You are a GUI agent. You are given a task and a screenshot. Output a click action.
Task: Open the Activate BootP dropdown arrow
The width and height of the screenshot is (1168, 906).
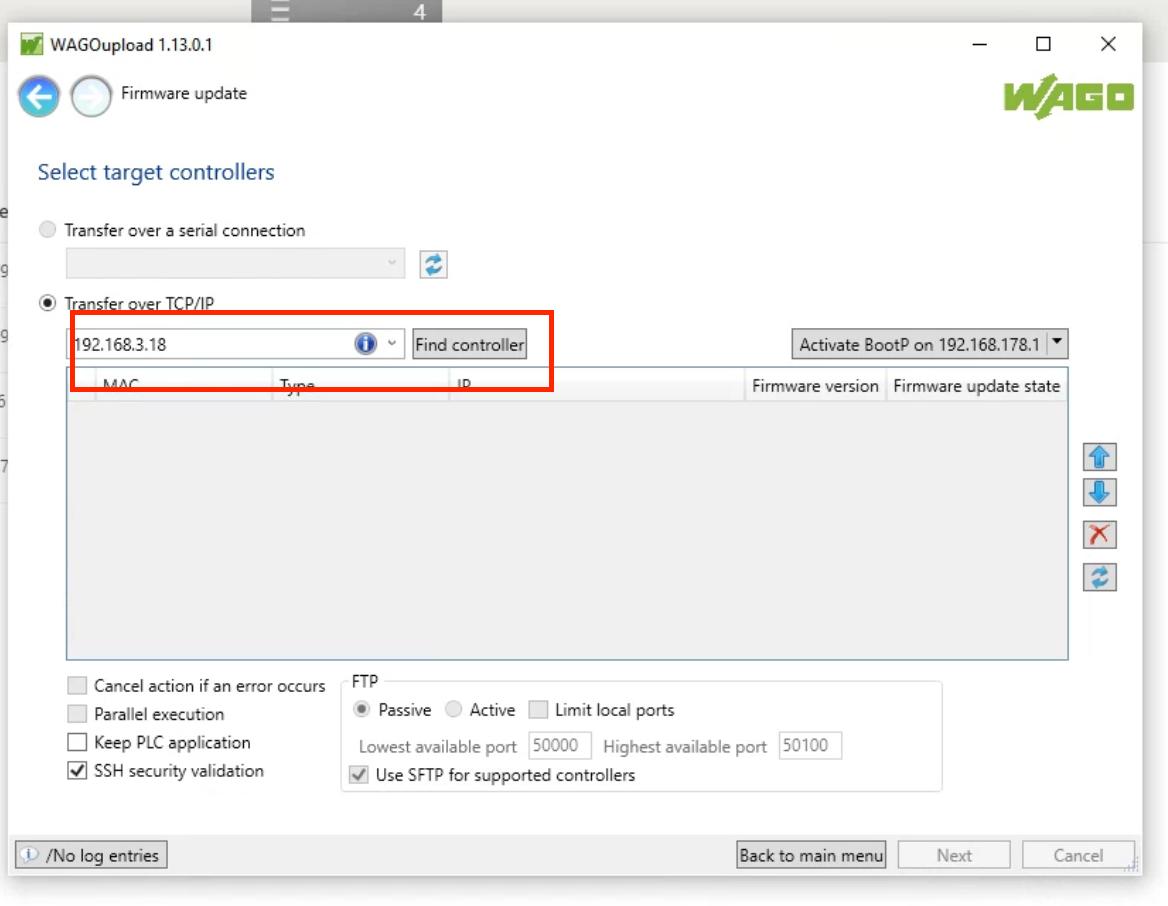pyautogui.click(x=1058, y=344)
